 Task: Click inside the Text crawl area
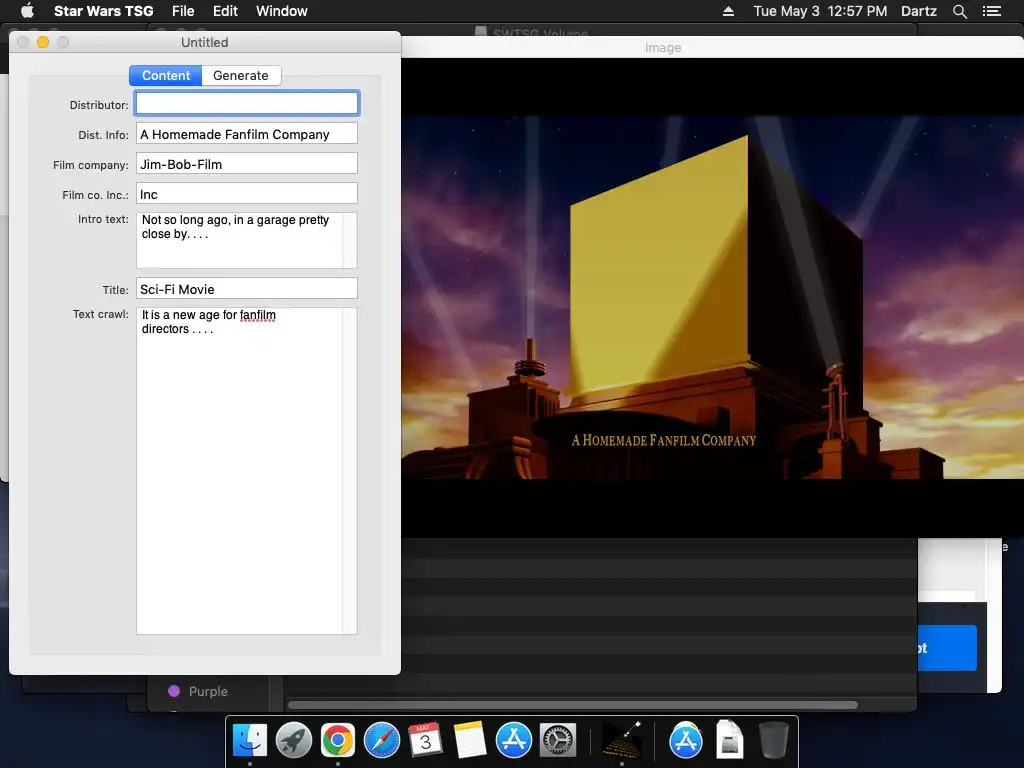coord(239,471)
